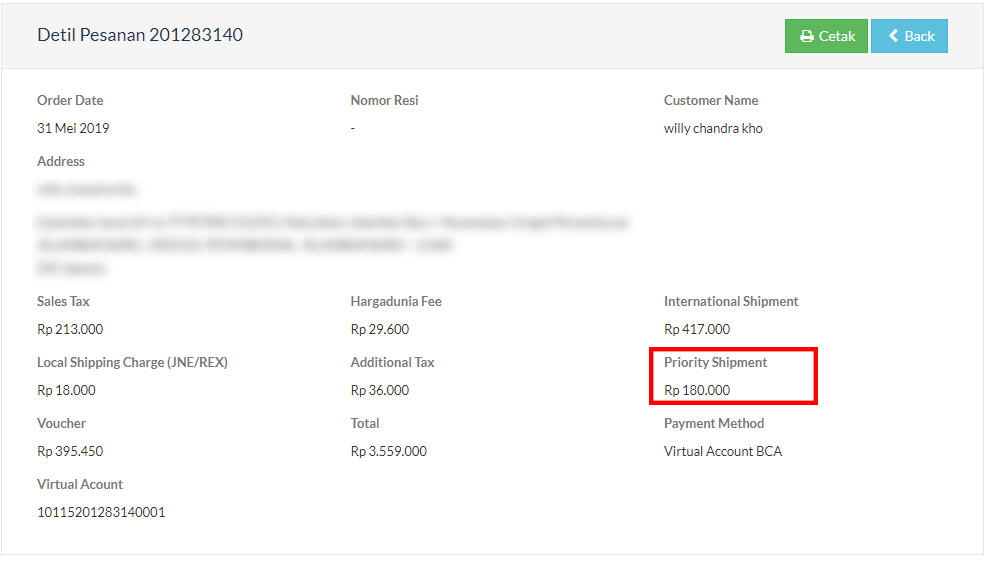The image size is (991, 562).
Task: Click the chevron icon in Back button
Action: pos(894,36)
